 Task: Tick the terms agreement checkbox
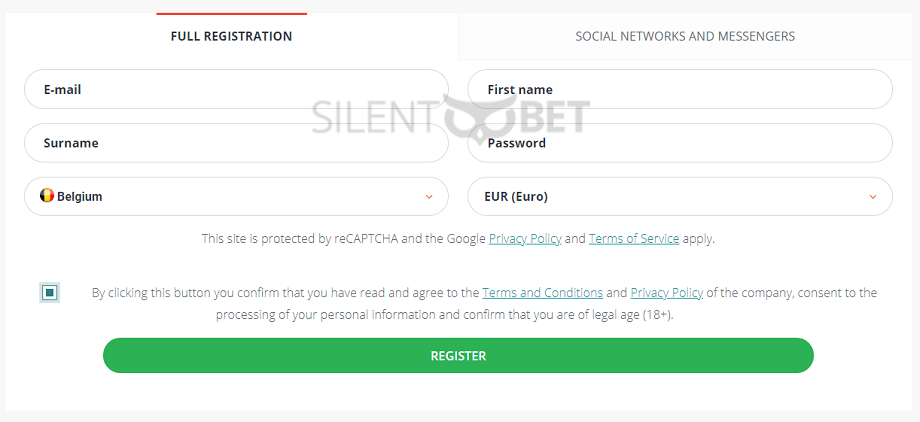point(50,292)
